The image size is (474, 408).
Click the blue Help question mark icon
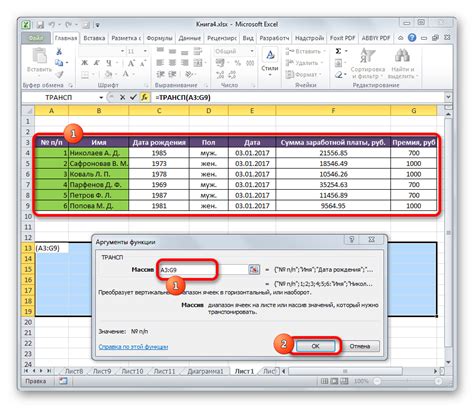point(412,38)
